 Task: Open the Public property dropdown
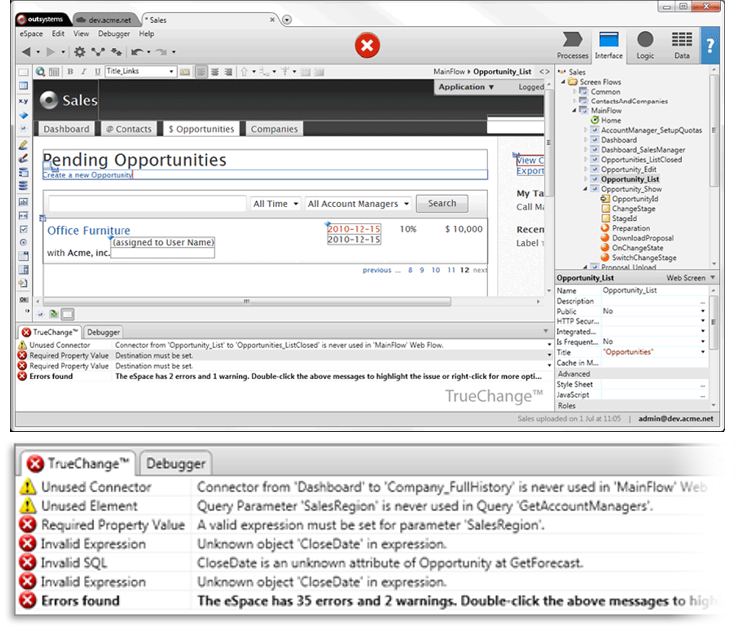[703, 311]
